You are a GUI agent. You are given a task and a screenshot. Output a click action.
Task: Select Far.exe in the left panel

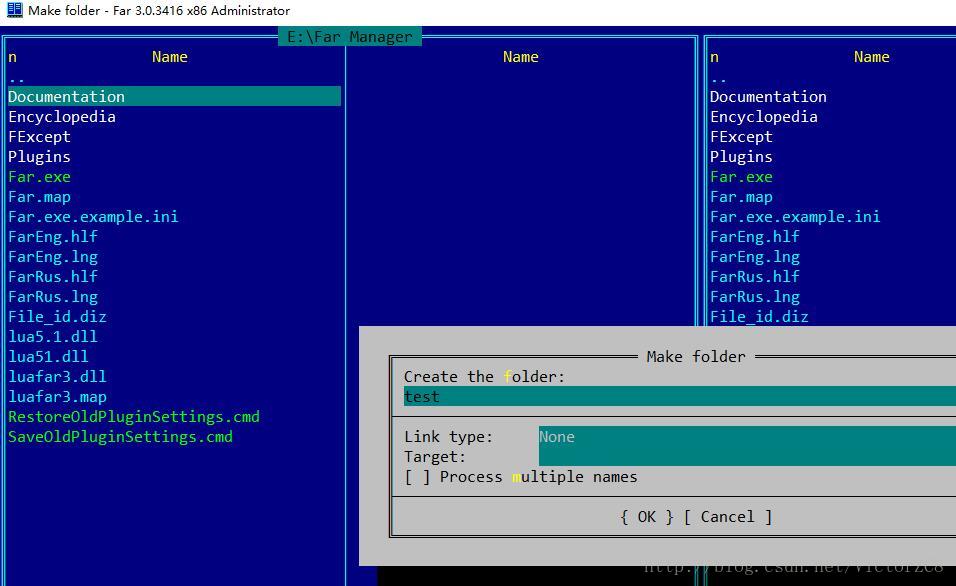coord(40,177)
